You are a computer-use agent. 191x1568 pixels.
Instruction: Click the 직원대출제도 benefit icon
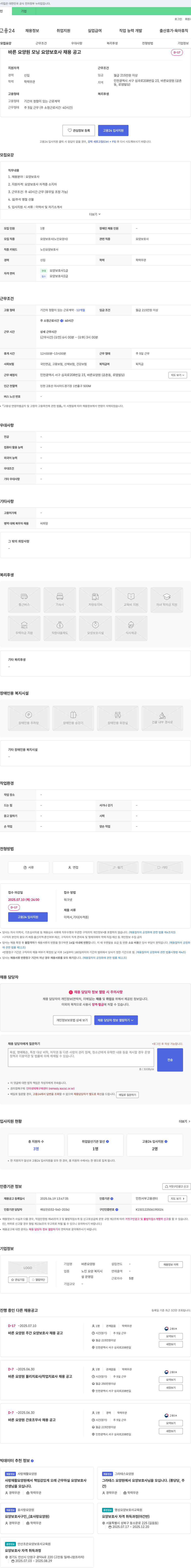point(60,628)
